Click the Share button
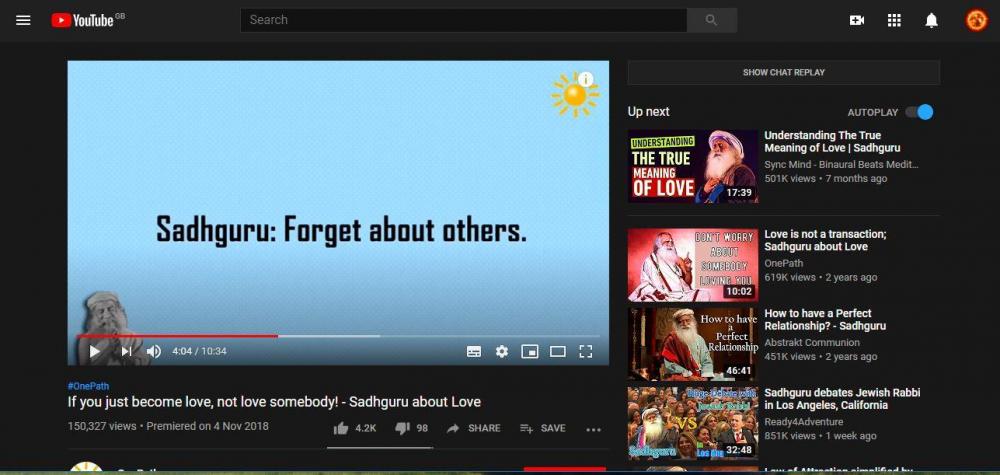Image resolution: width=1000 pixels, height=475 pixels. pyautogui.click(x=474, y=428)
